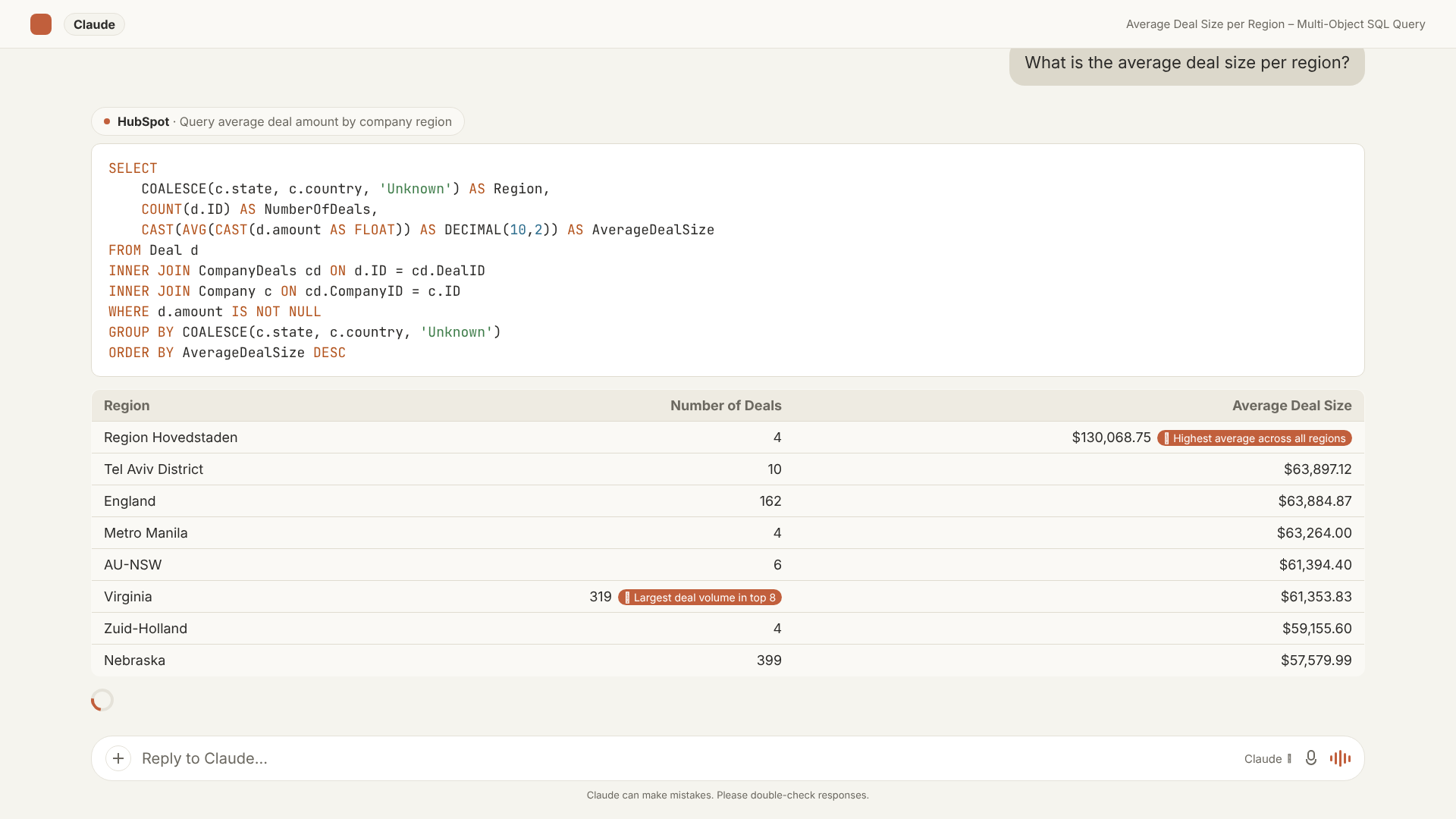
Task: Expand the HubSpot query tool chip
Action: 278,121
